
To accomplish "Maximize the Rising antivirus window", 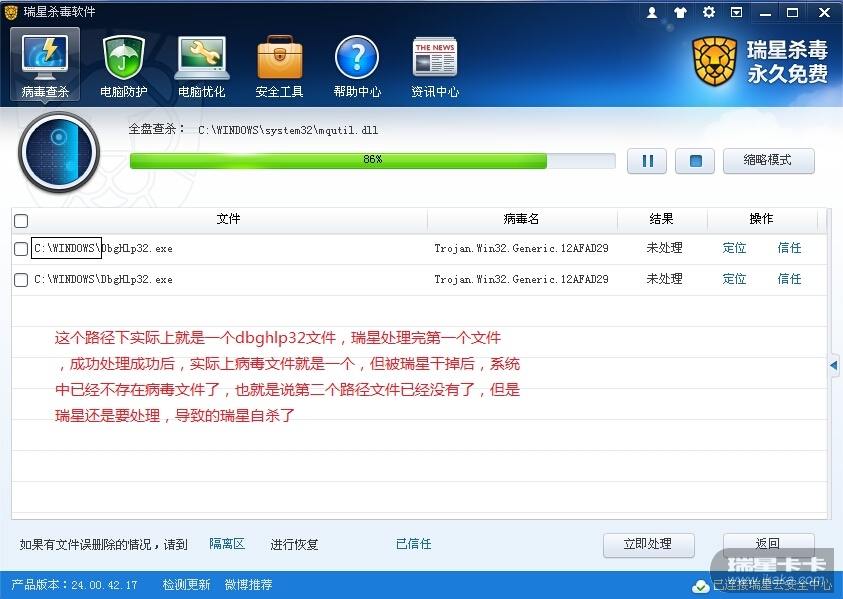I will tap(792, 12).
